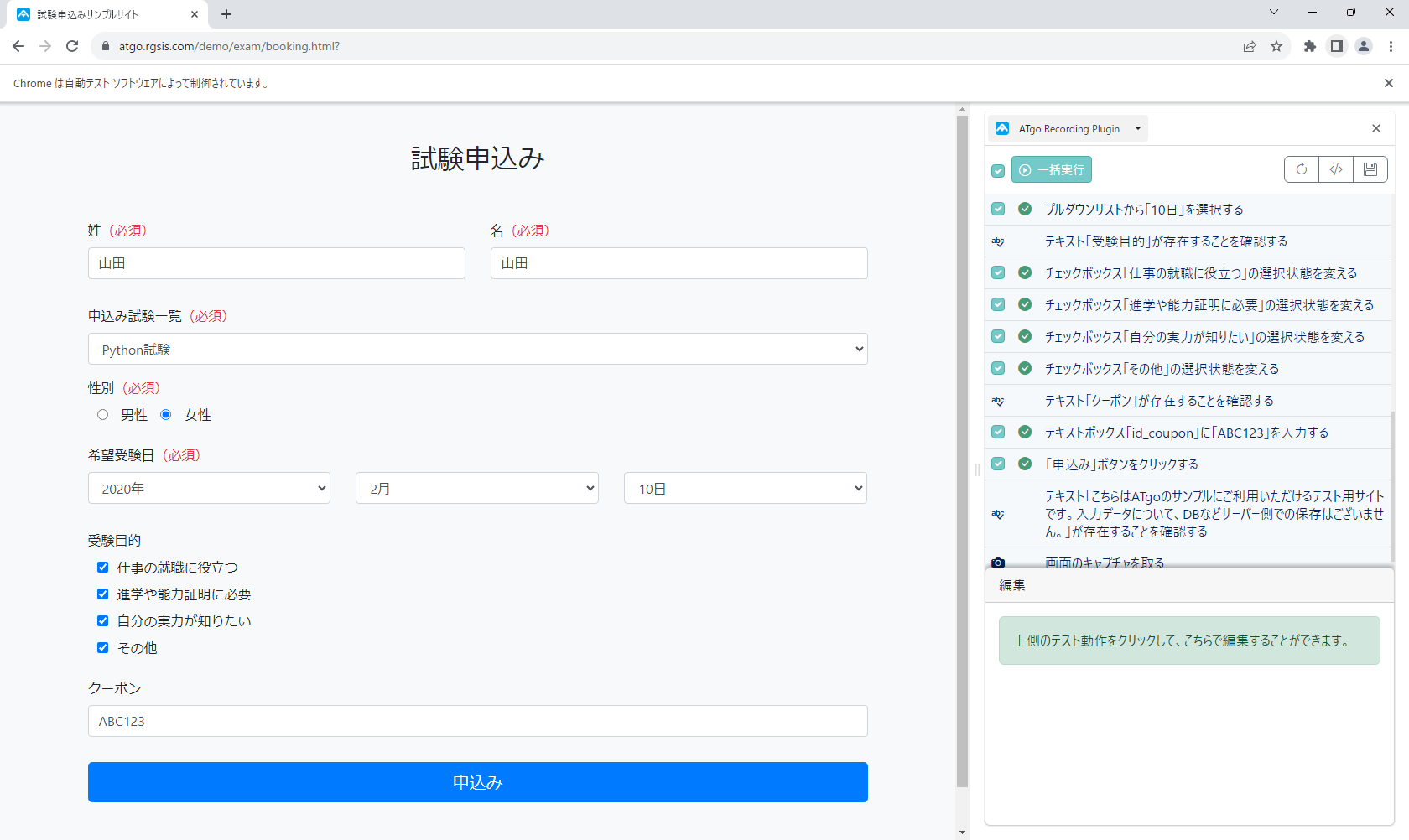1409x840 pixels.
Task: Open Chrome's three-dot menu
Action: (1391, 46)
